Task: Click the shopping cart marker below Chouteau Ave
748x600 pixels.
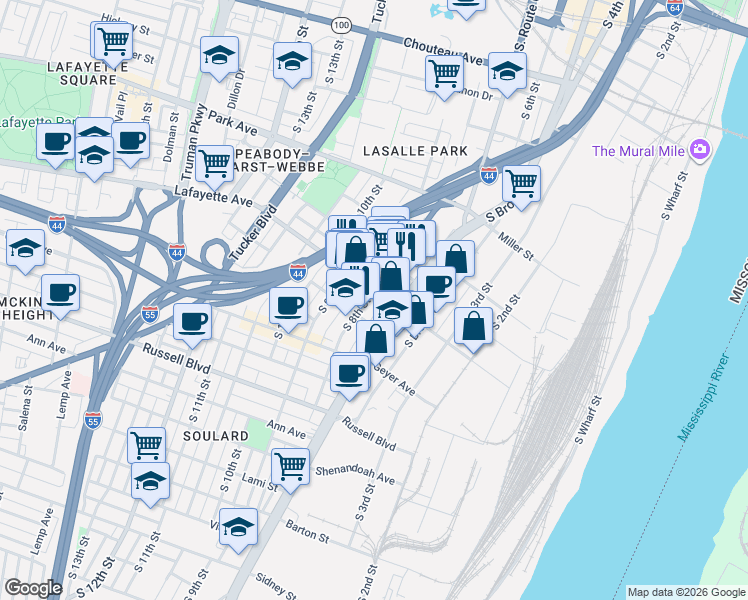Action: tap(445, 74)
